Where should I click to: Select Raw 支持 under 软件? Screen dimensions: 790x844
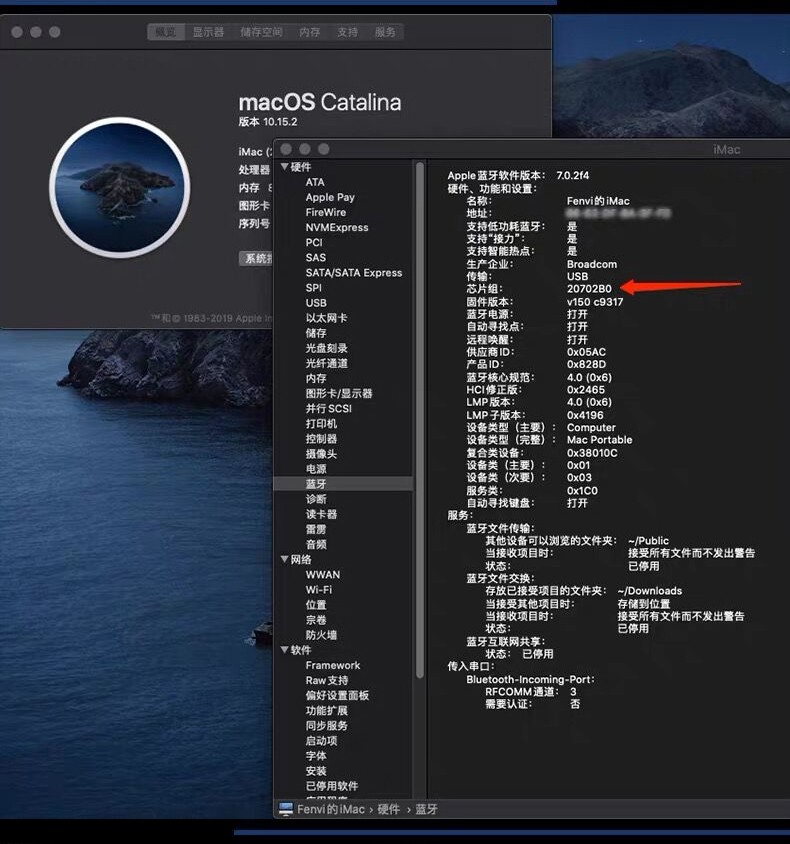click(x=327, y=680)
